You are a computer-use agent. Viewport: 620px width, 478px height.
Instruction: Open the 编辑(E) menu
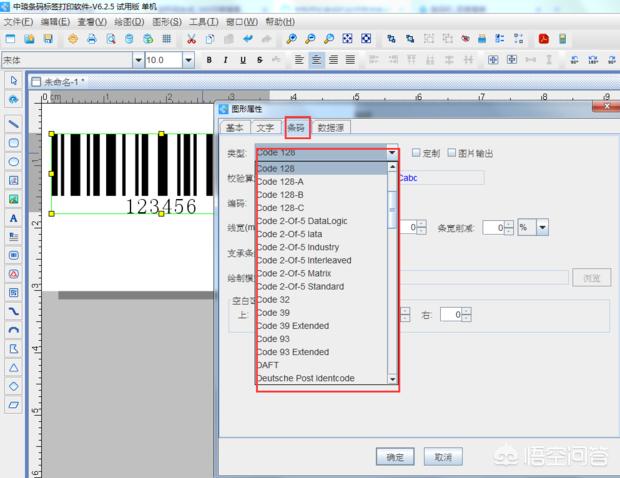point(55,22)
